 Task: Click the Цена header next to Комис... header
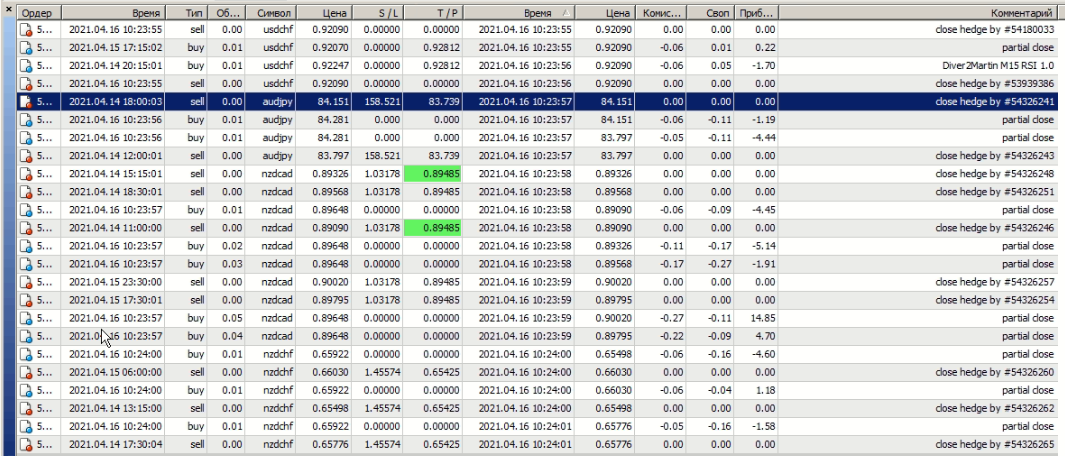pos(606,13)
